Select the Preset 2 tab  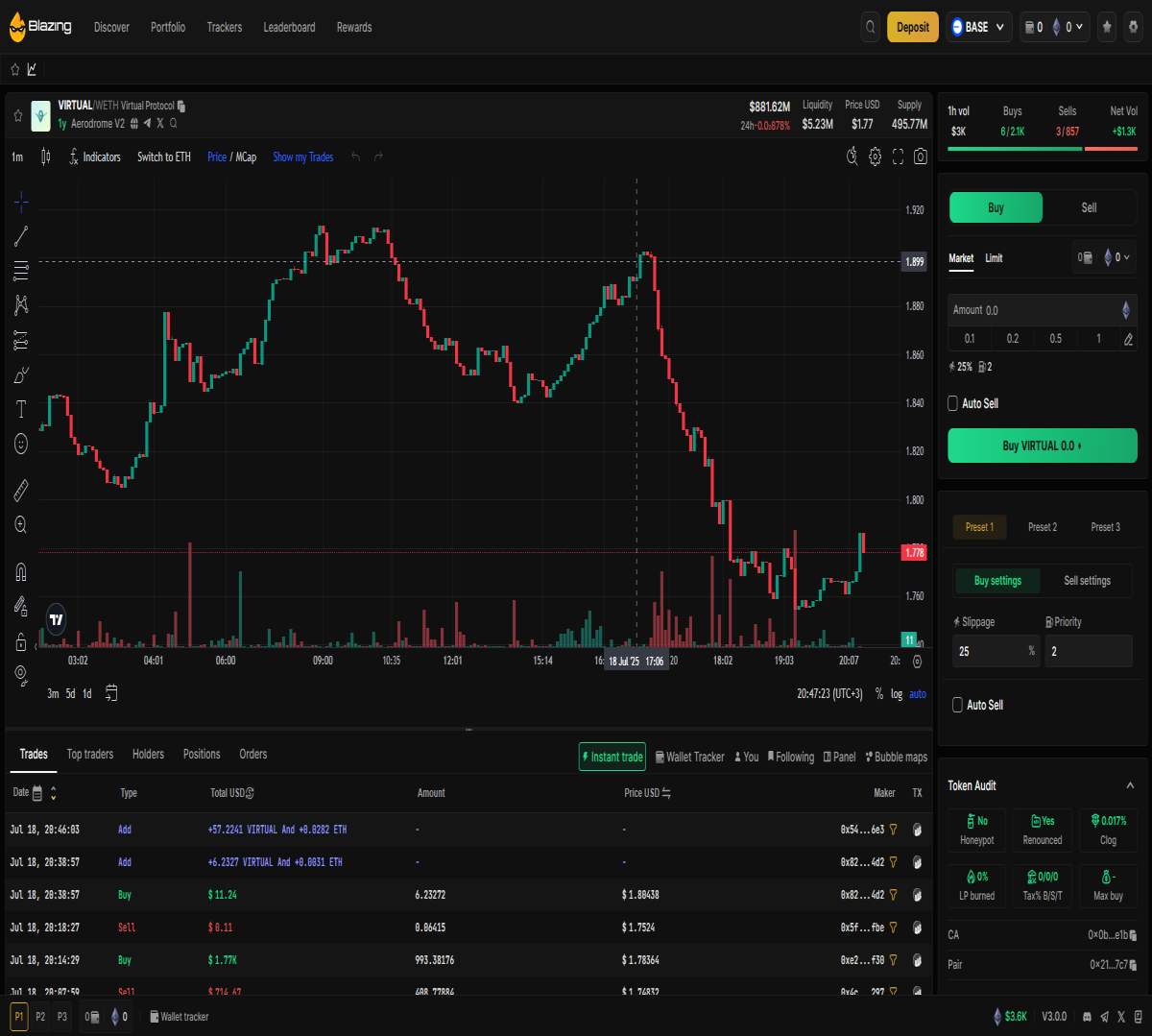tap(1043, 526)
